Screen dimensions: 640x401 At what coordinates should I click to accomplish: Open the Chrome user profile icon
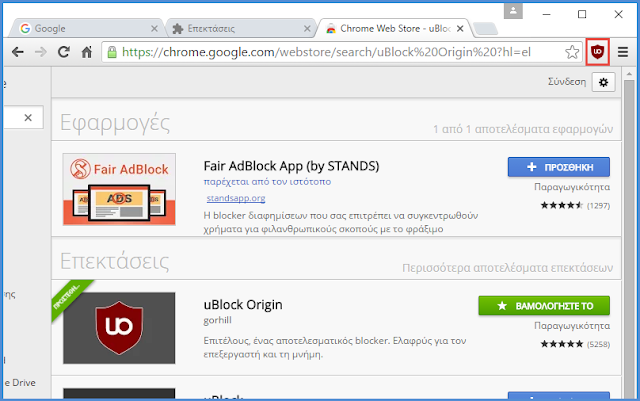513,11
